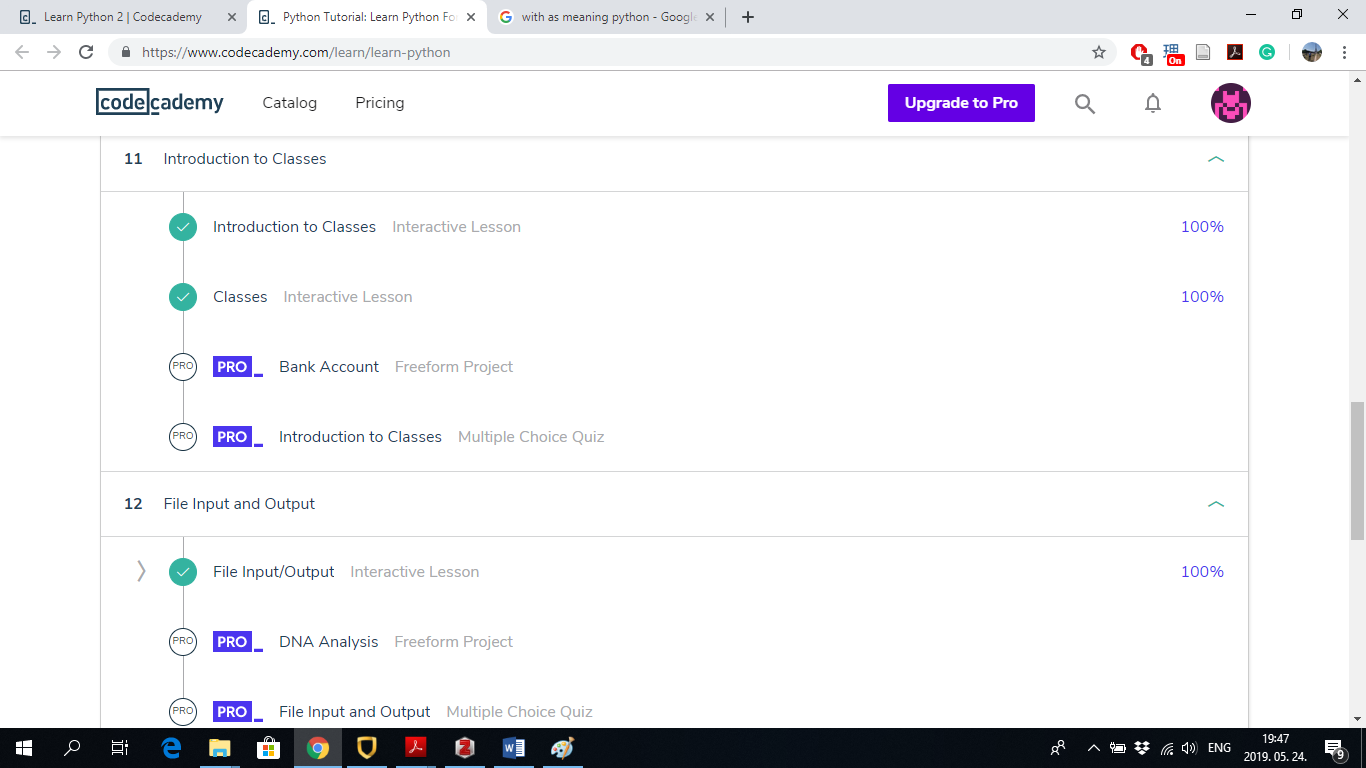Viewport: 1366px width, 768px height.
Task: Click the Upgrade to Pro button
Action: pos(961,103)
